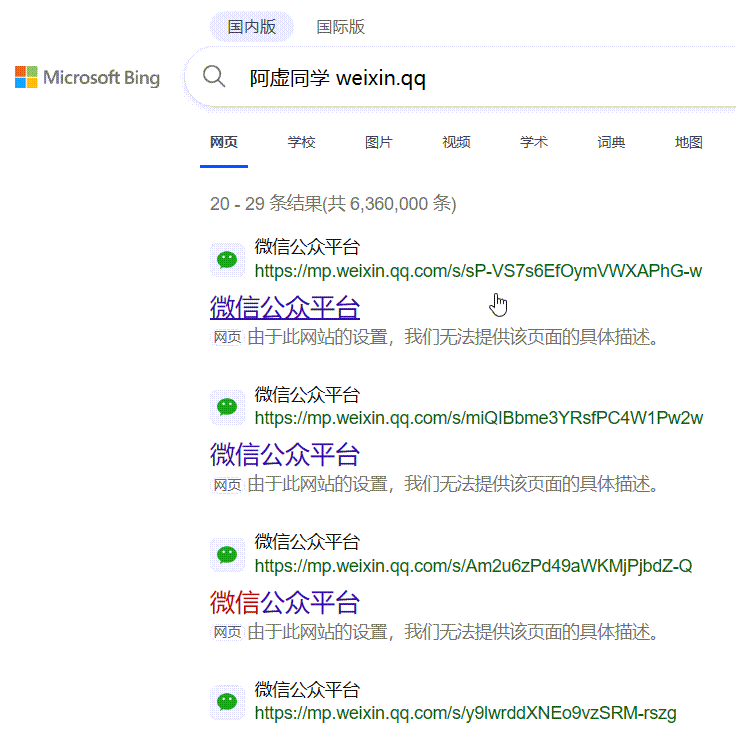The width and height of the screenshot is (736, 731).
Task: Click the magnifier search icon
Action: (214, 77)
